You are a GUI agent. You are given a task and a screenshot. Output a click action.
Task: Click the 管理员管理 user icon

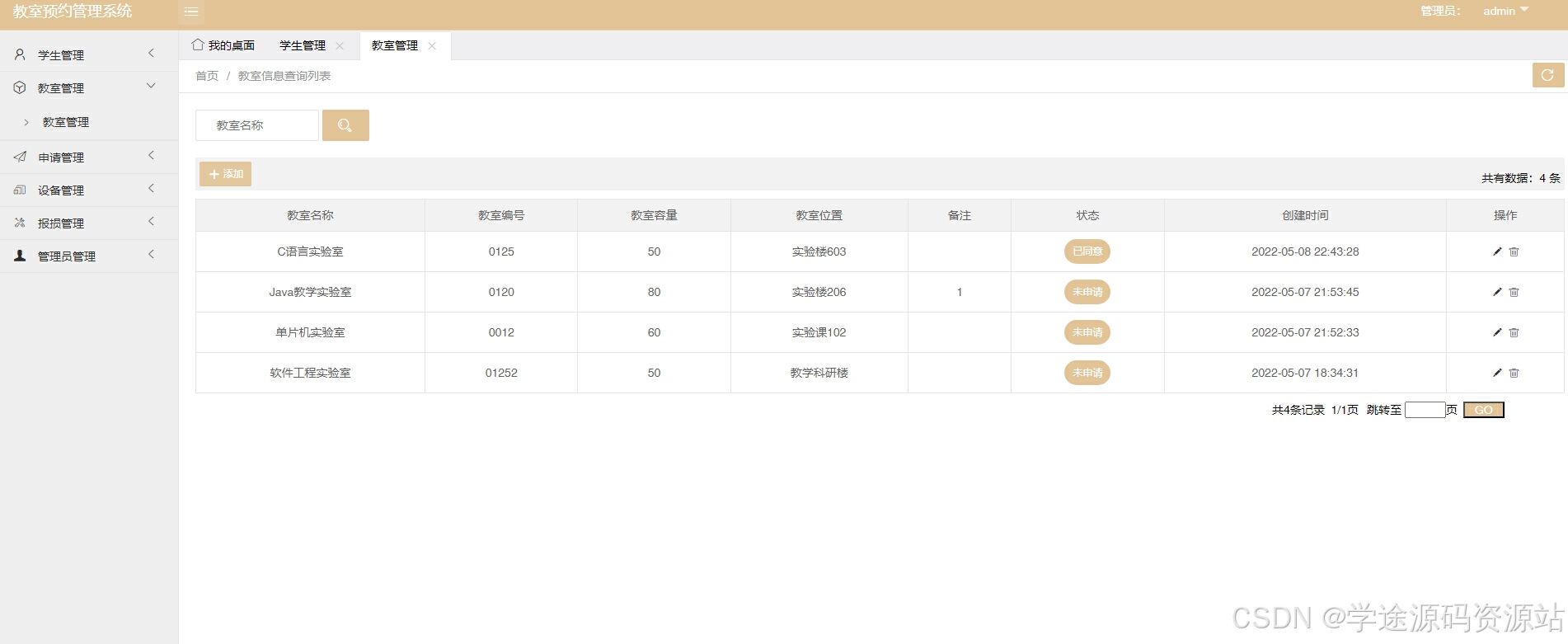[x=20, y=256]
